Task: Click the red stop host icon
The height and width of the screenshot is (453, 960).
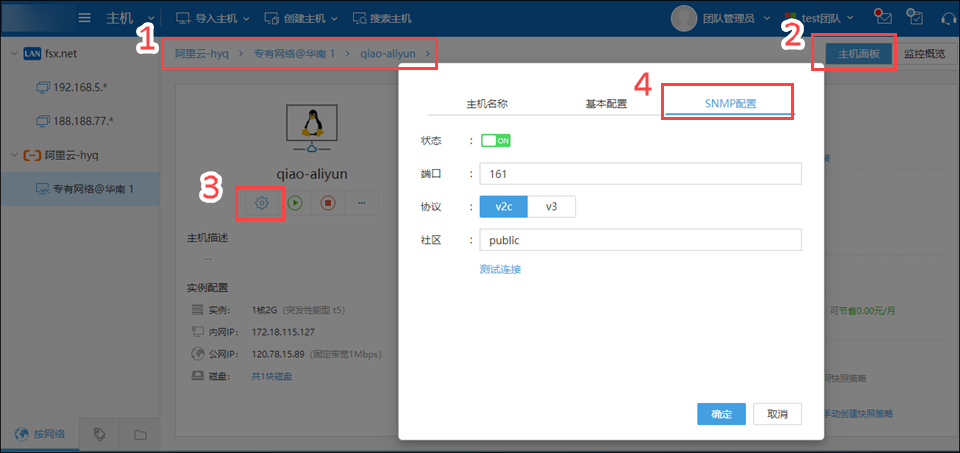Action: click(328, 203)
